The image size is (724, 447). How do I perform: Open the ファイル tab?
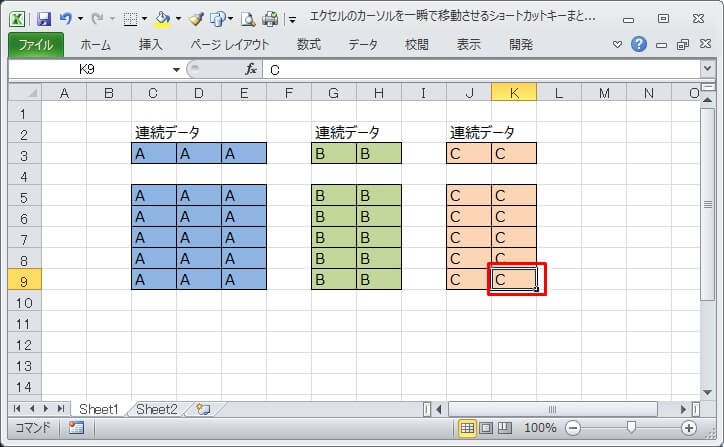tap(36, 45)
